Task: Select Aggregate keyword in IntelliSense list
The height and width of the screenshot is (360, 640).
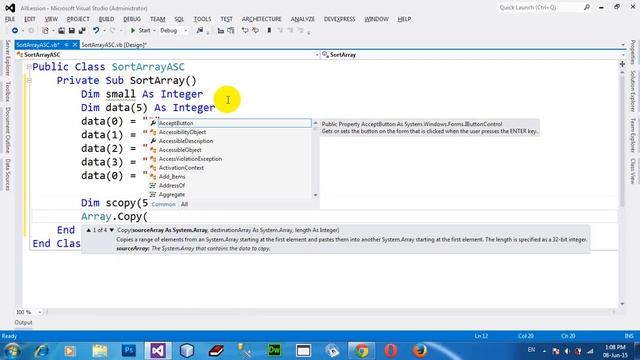Action: click(231, 195)
